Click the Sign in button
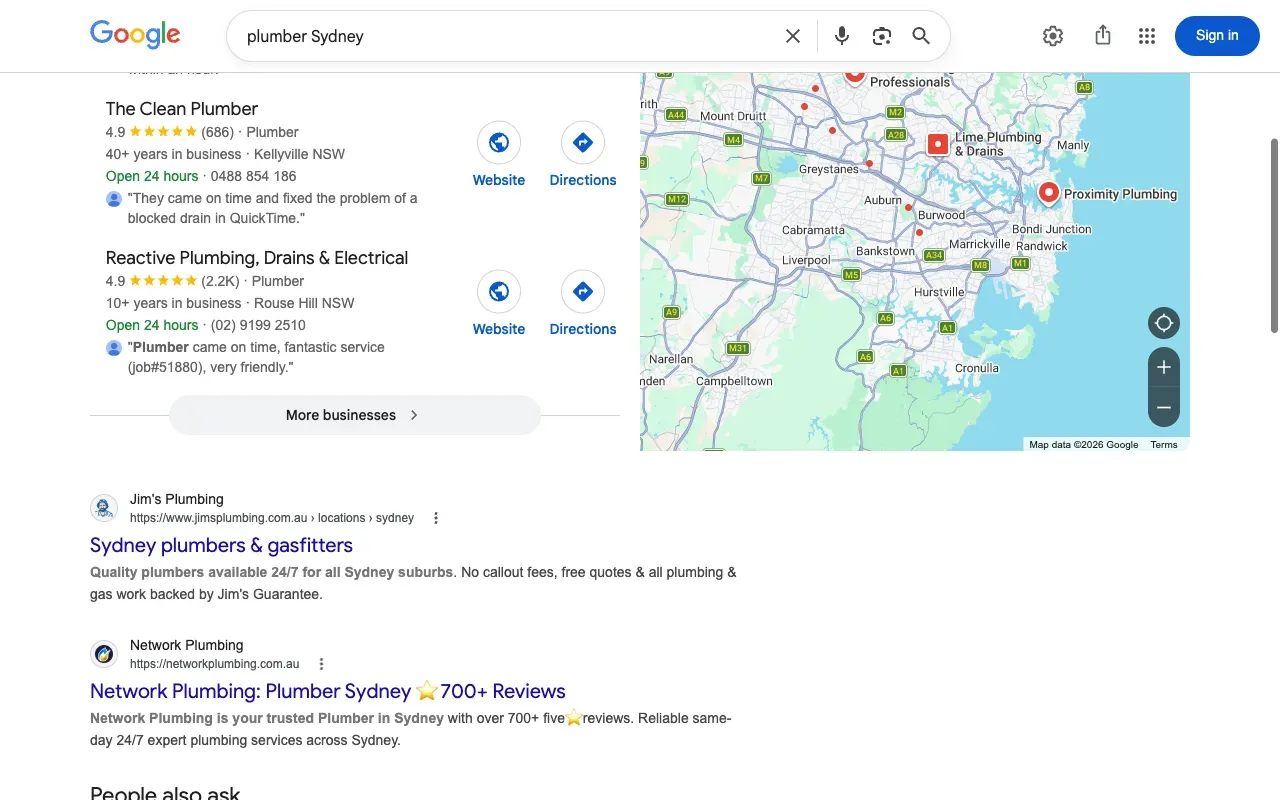The width and height of the screenshot is (1280, 800). click(1217, 36)
